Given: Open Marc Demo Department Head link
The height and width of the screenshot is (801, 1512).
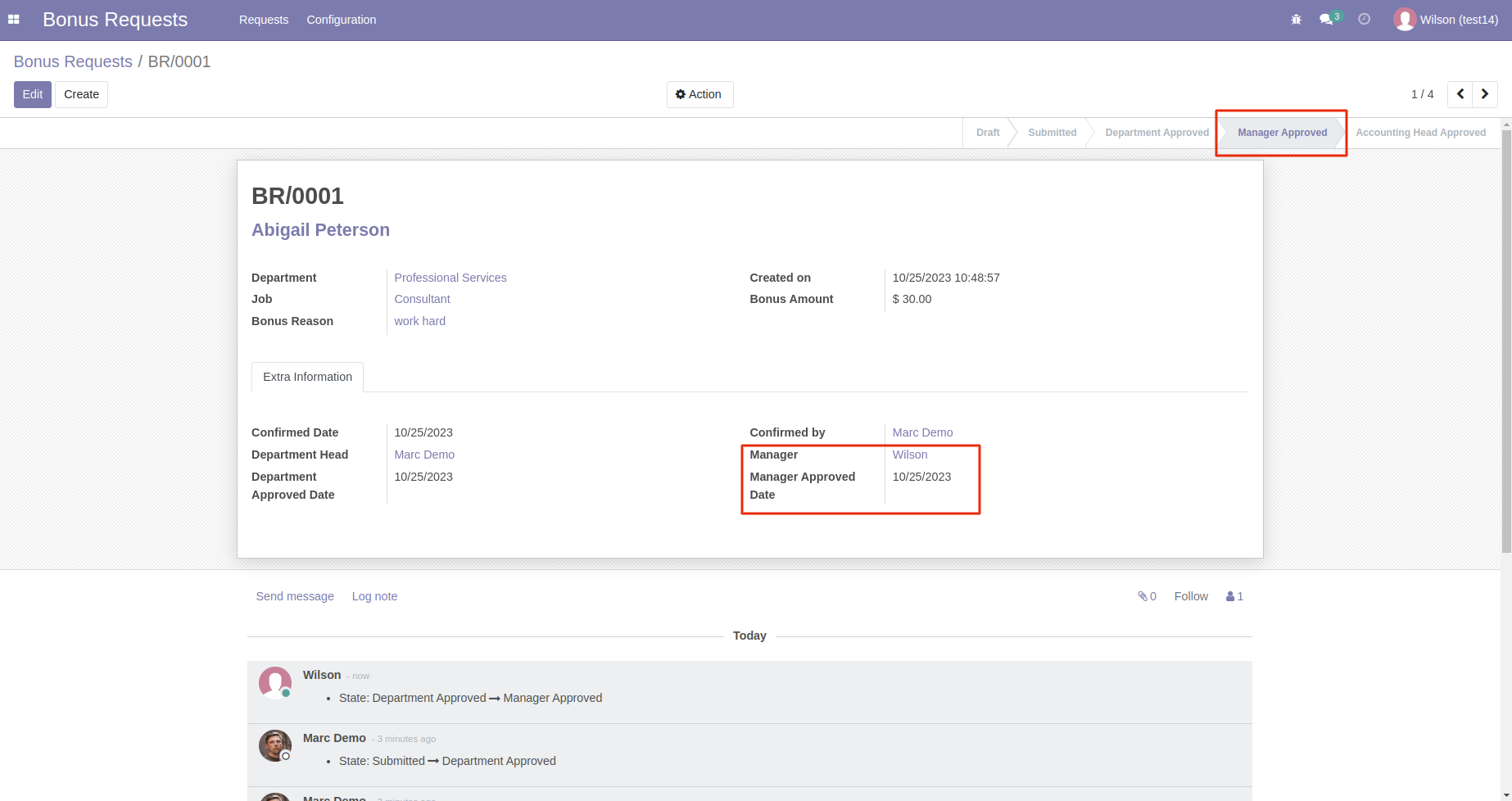Looking at the screenshot, I should coord(424,455).
